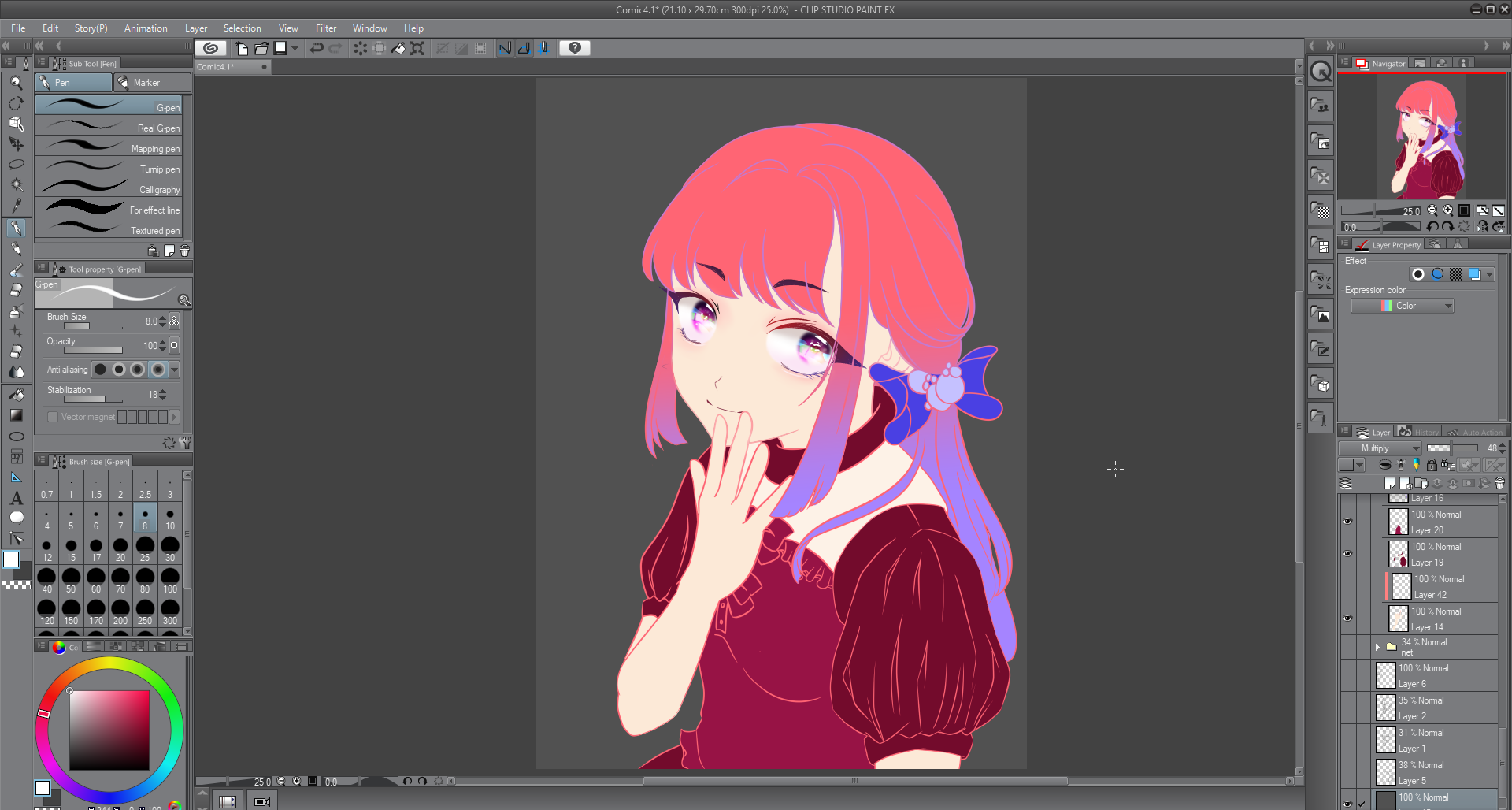Pick the Fill bucket tool
1512x810 pixels.
[16, 394]
